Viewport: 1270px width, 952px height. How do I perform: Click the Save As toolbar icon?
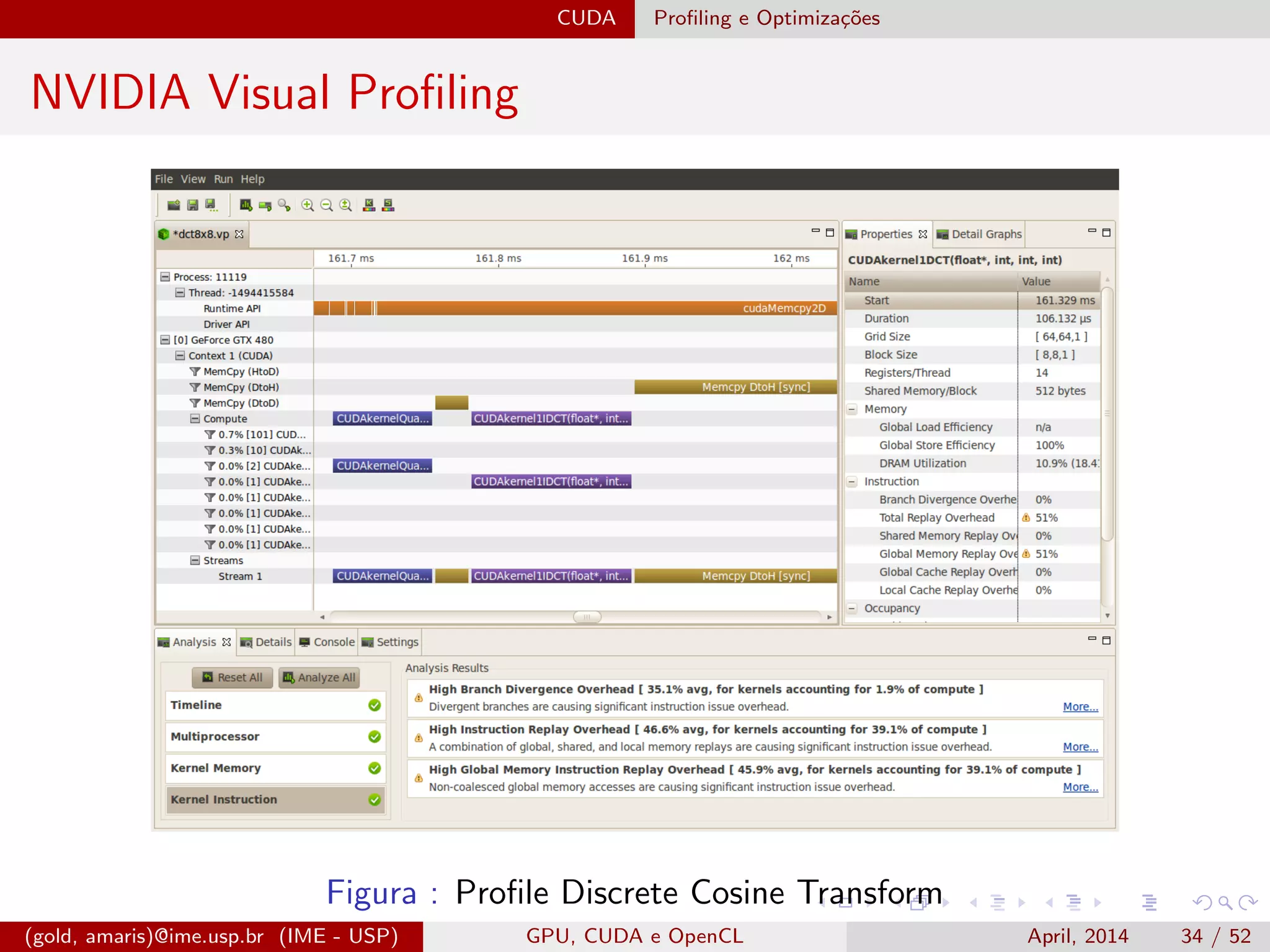pyautogui.click(x=211, y=205)
